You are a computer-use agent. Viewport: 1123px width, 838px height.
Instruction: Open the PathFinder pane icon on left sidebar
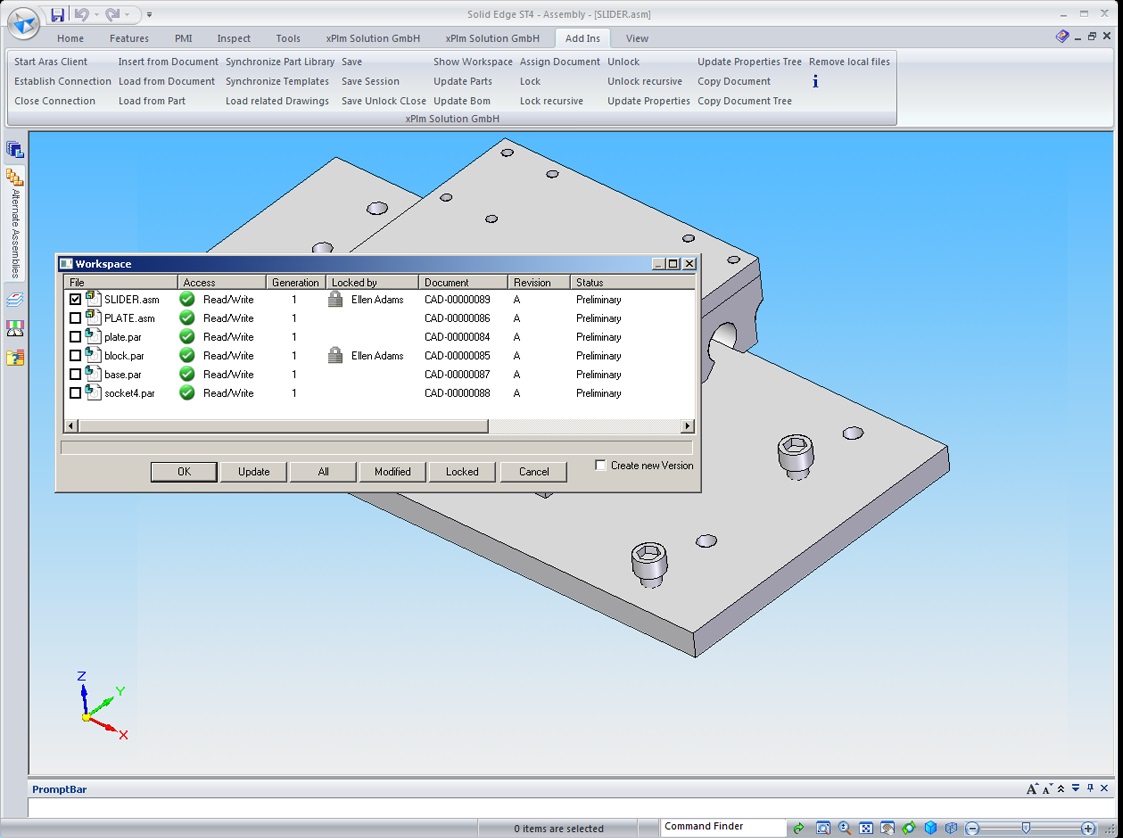pos(14,150)
